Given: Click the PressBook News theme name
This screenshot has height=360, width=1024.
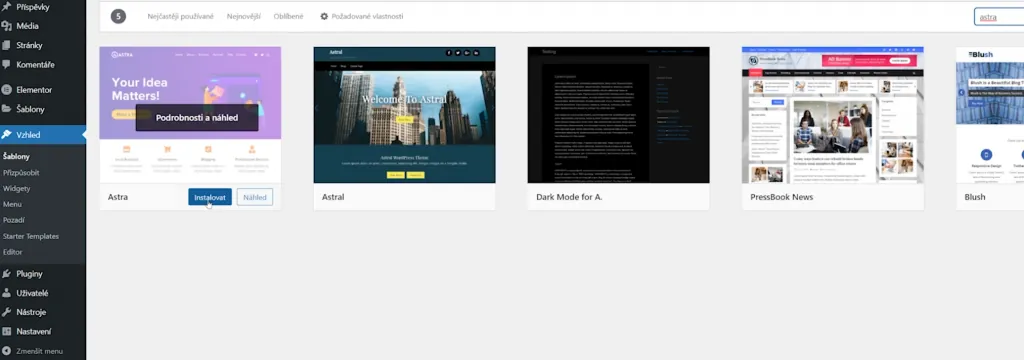Looking at the screenshot, I should tap(782, 197).
